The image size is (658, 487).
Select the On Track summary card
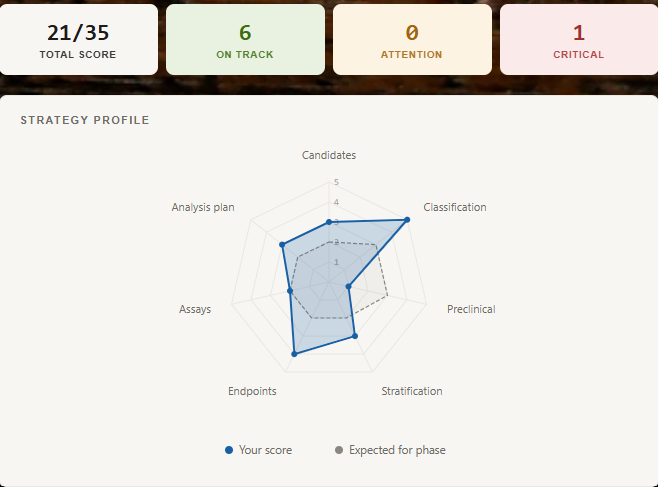(245, 40)
